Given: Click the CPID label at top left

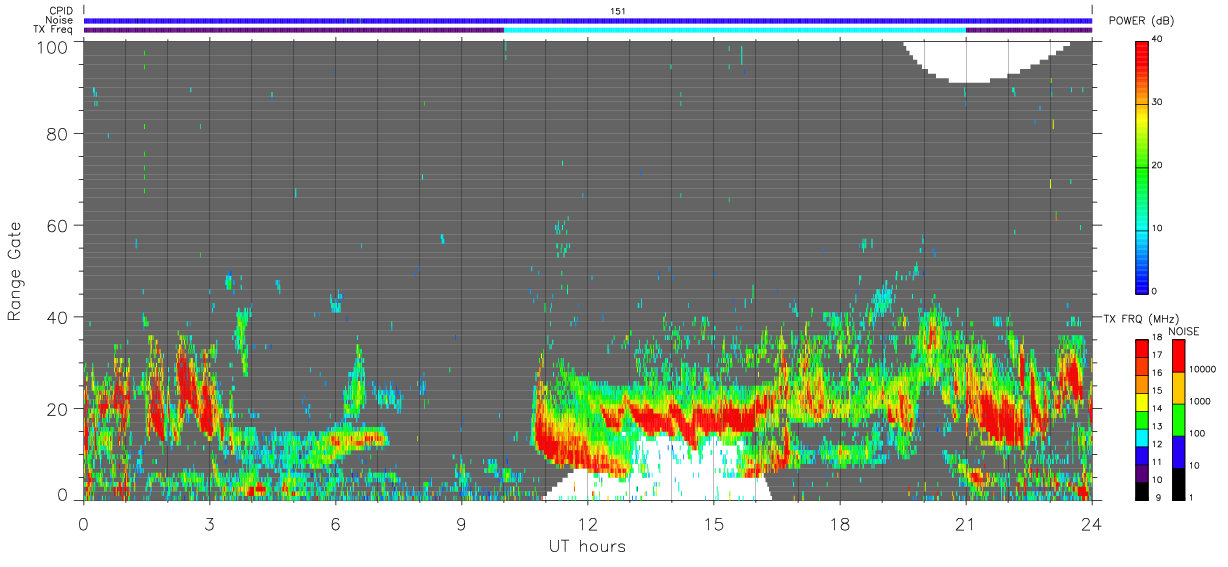Looking at the screenshot, I should point(59,11).
